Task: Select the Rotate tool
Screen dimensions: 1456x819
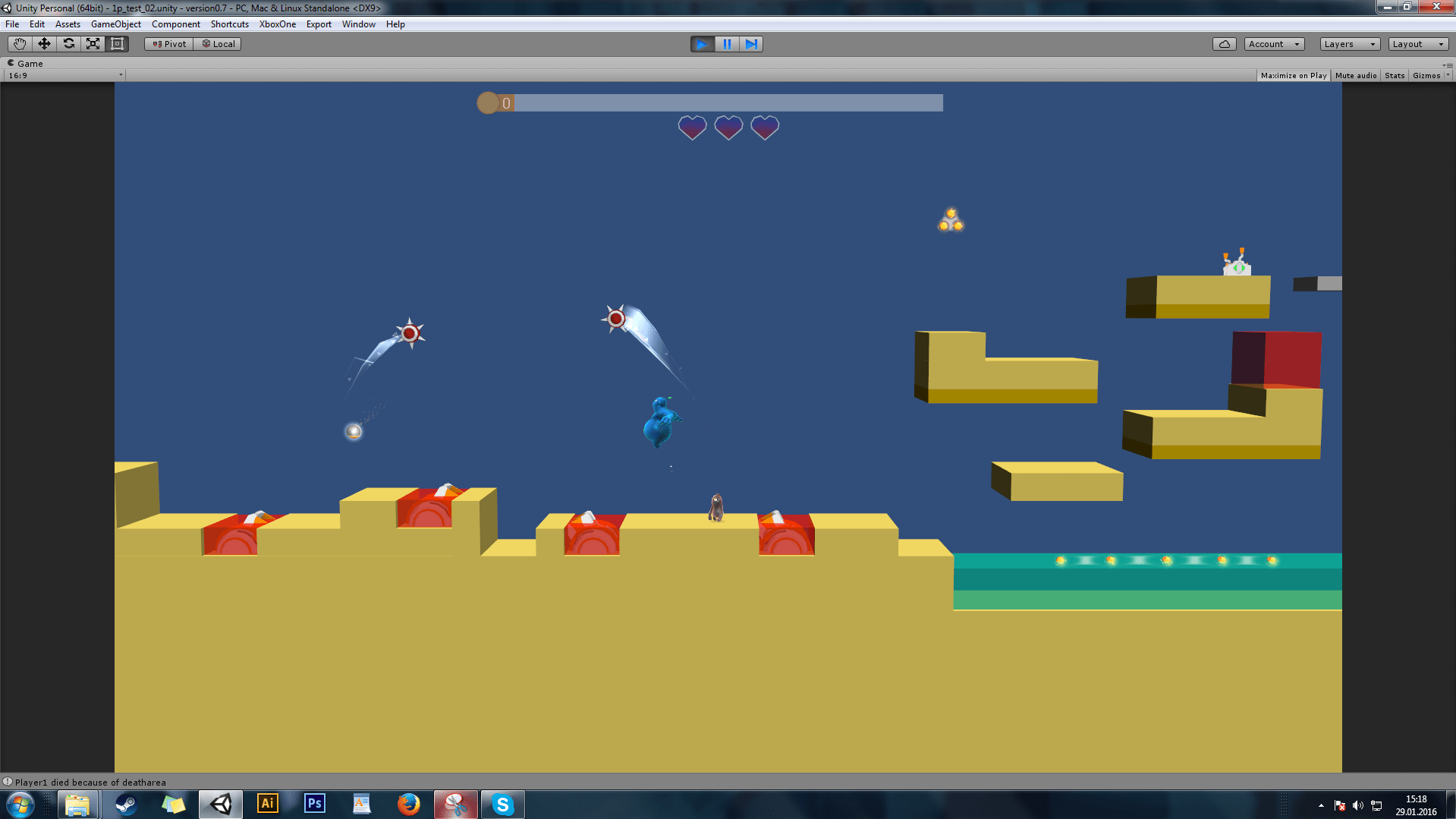Action: pyautogui.click(x=68, y=43)
